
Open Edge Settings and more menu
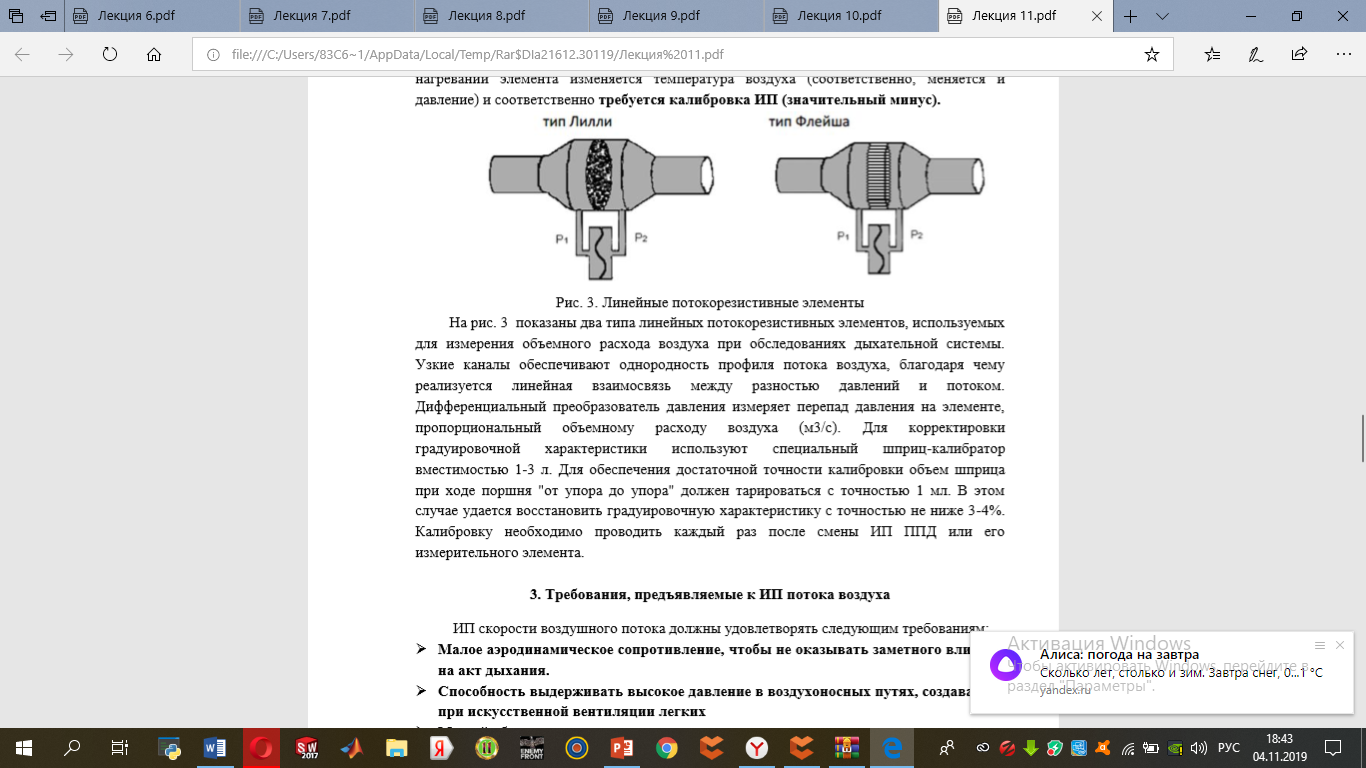click(x=1342, y=55)
